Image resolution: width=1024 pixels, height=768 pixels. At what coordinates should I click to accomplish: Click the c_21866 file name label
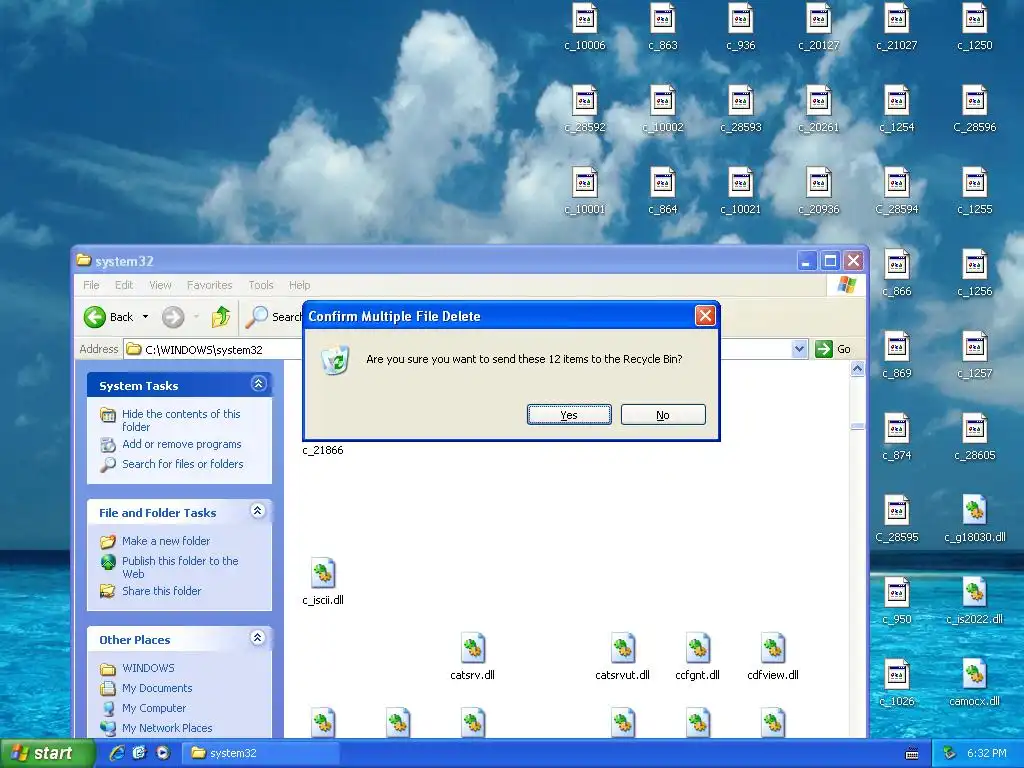pos(323,450)
